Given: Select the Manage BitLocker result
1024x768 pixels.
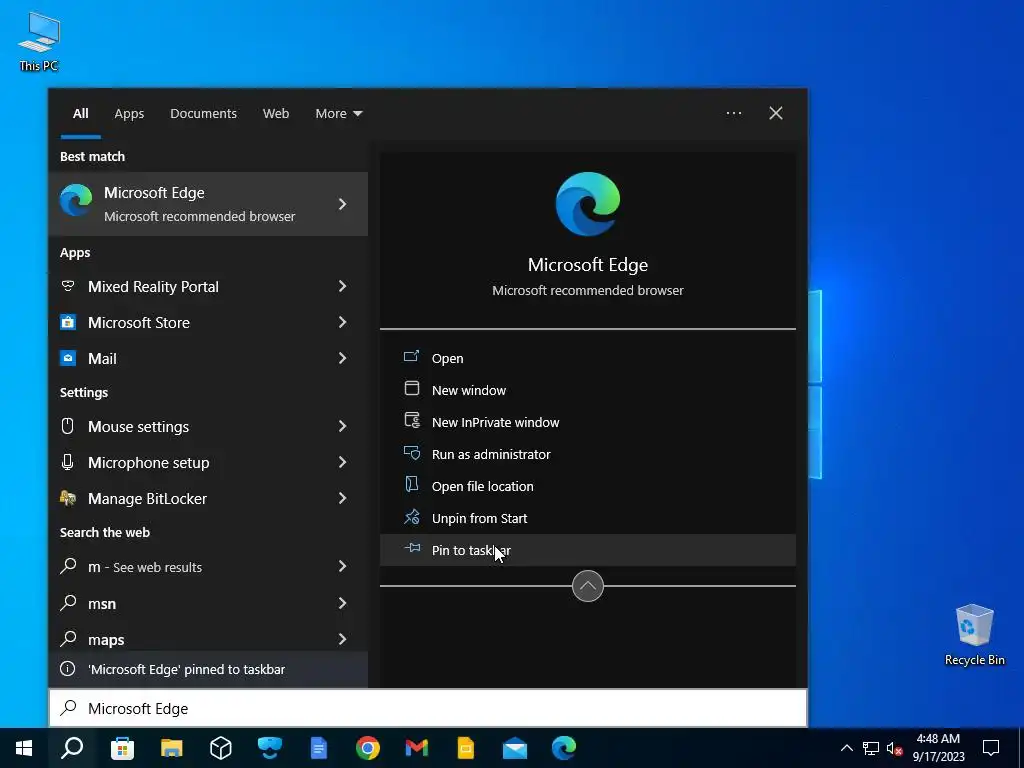Looking at the screenshot, I should (208, 498).
